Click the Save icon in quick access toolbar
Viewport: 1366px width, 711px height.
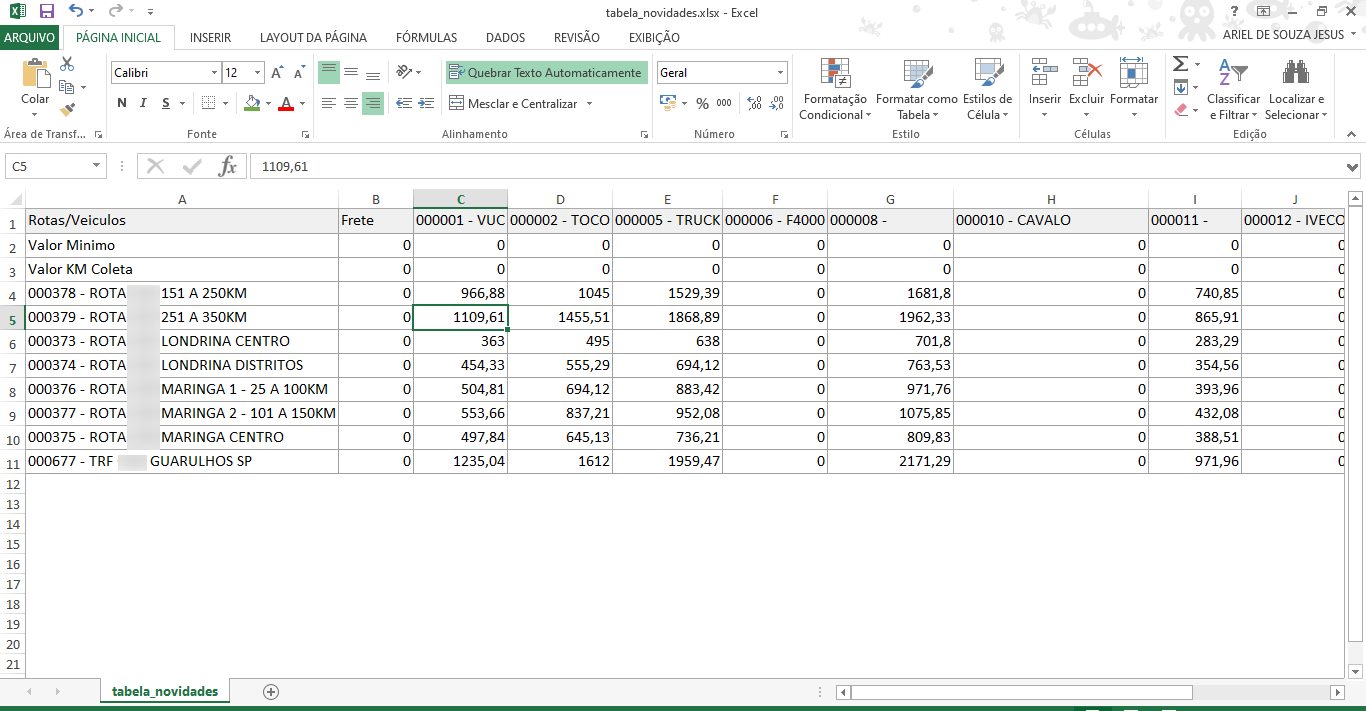coord(46,12)
